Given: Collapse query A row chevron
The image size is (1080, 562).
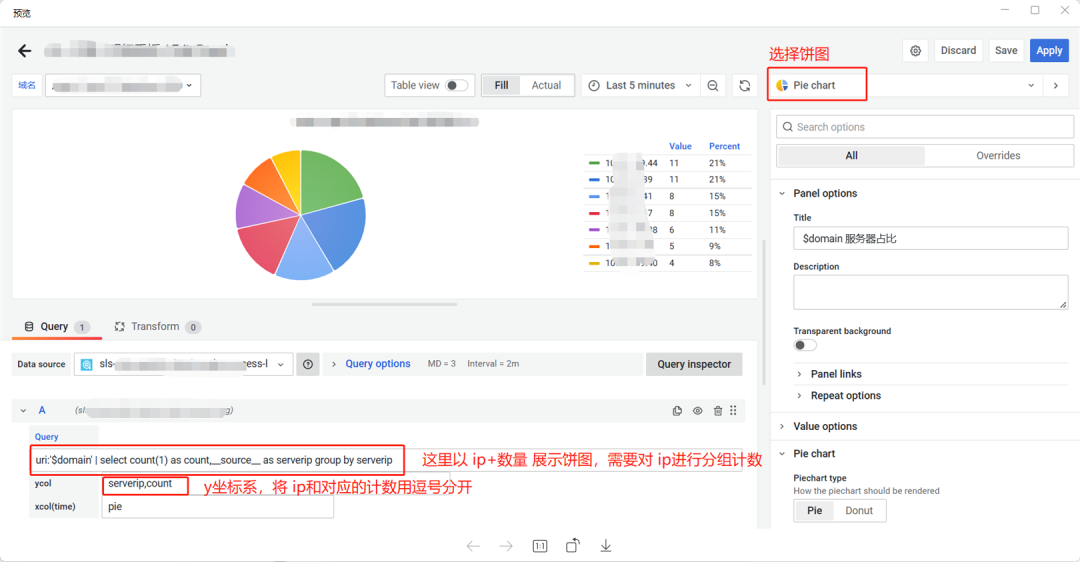Looking at the screenshot, I should click(x=23, y=410).
